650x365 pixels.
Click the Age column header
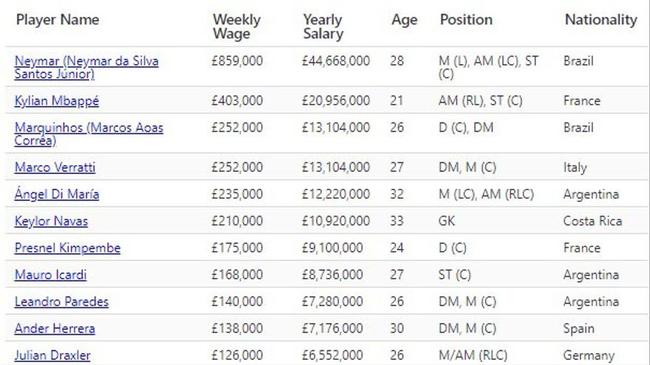(x=404, y=20)
